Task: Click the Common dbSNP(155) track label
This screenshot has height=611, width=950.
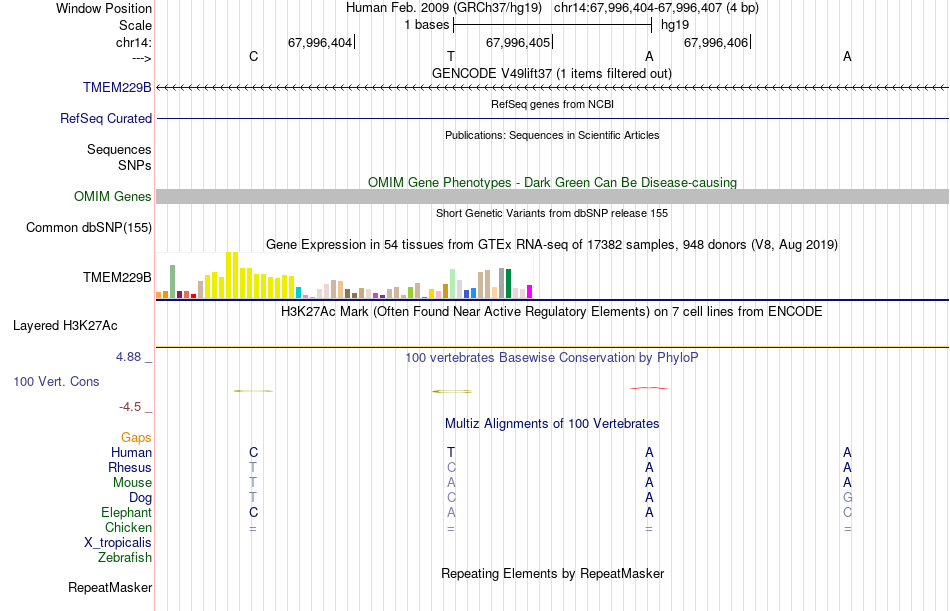Action: (x=88, y=227)
